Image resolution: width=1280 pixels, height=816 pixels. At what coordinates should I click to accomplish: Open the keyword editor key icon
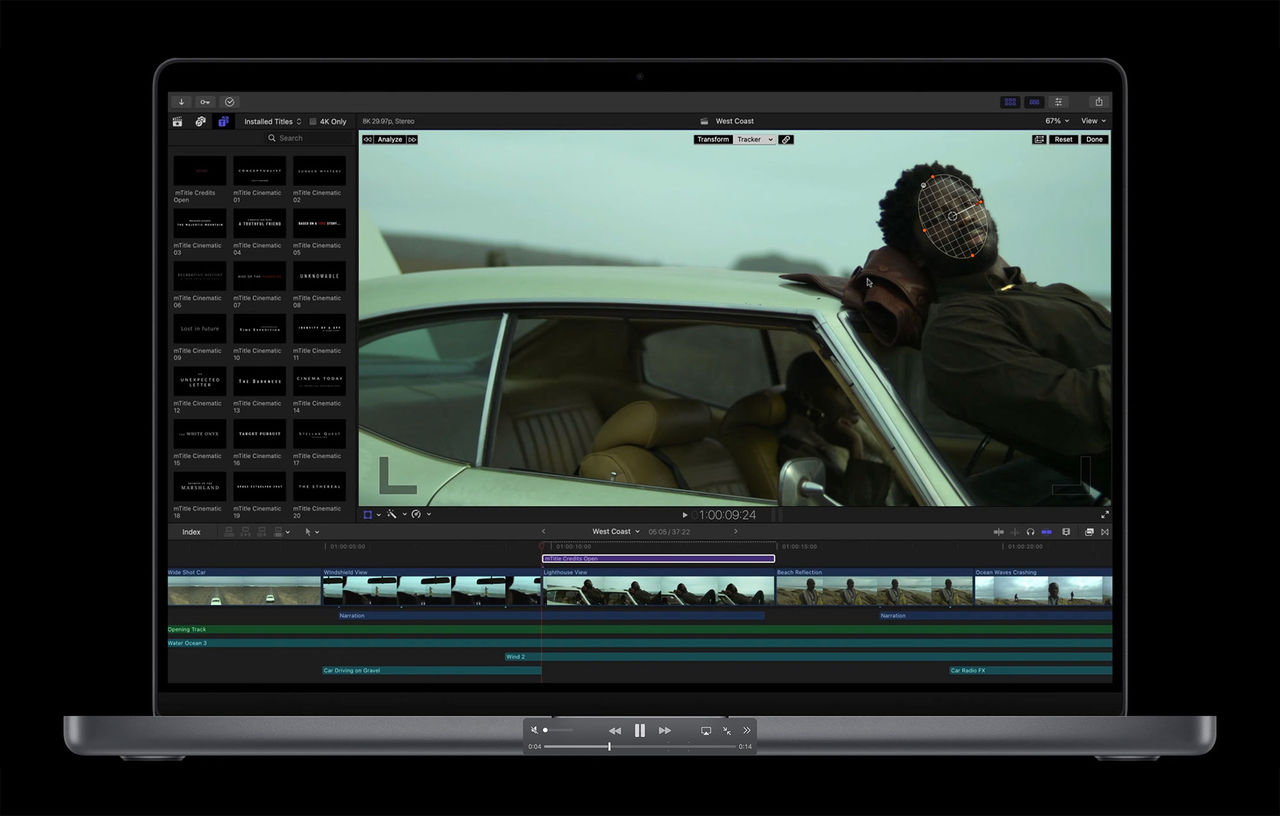point(205,102)
